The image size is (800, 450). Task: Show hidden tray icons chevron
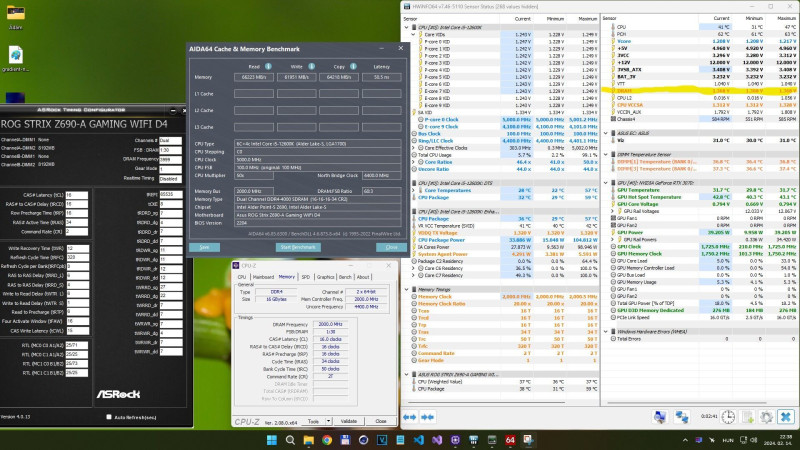pyautogui.click(x=685, y=440)
